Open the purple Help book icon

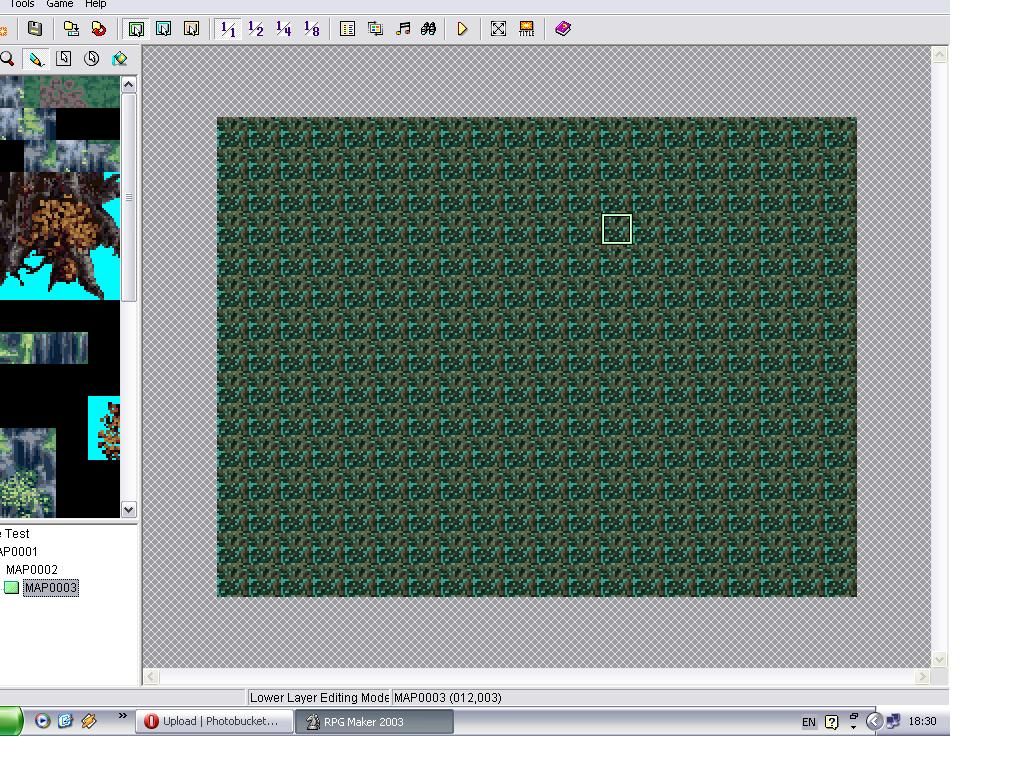click(563, 29)
